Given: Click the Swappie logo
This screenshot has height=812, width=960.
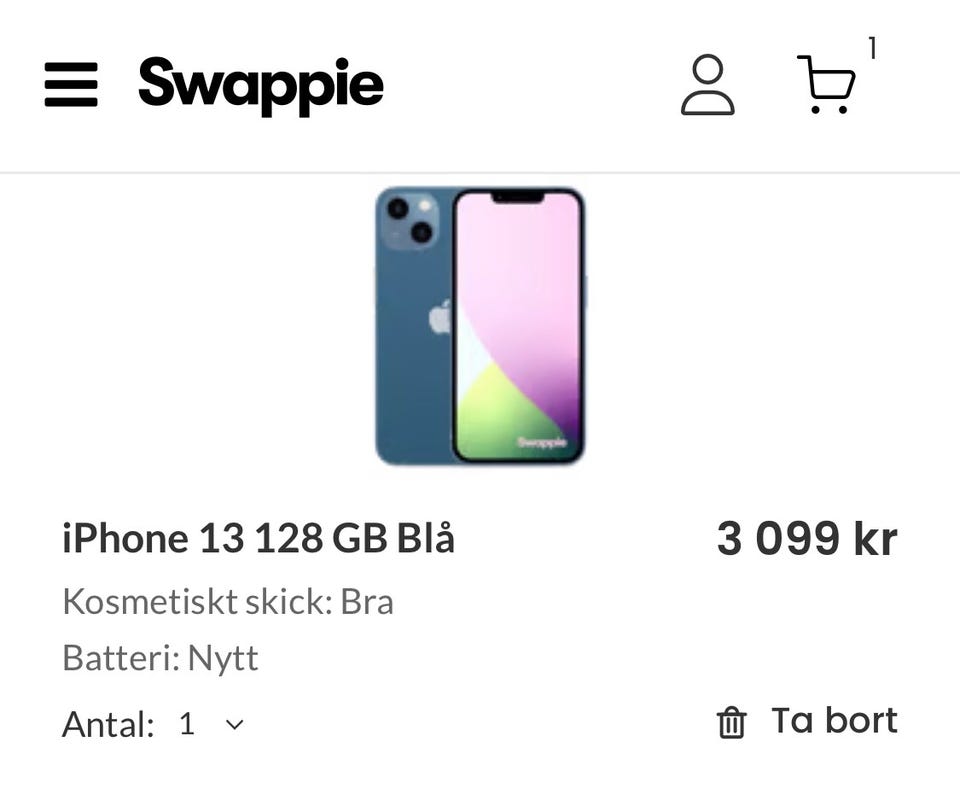Looking at the screenshot, I should pyautogui.click(x=261, y=84).
